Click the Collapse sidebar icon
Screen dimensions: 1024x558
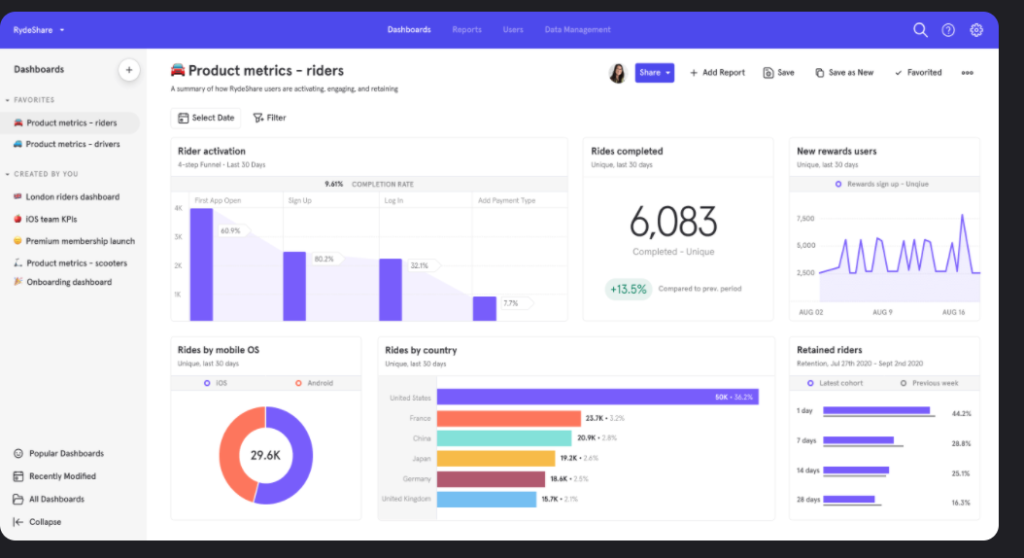click(18, 522)
